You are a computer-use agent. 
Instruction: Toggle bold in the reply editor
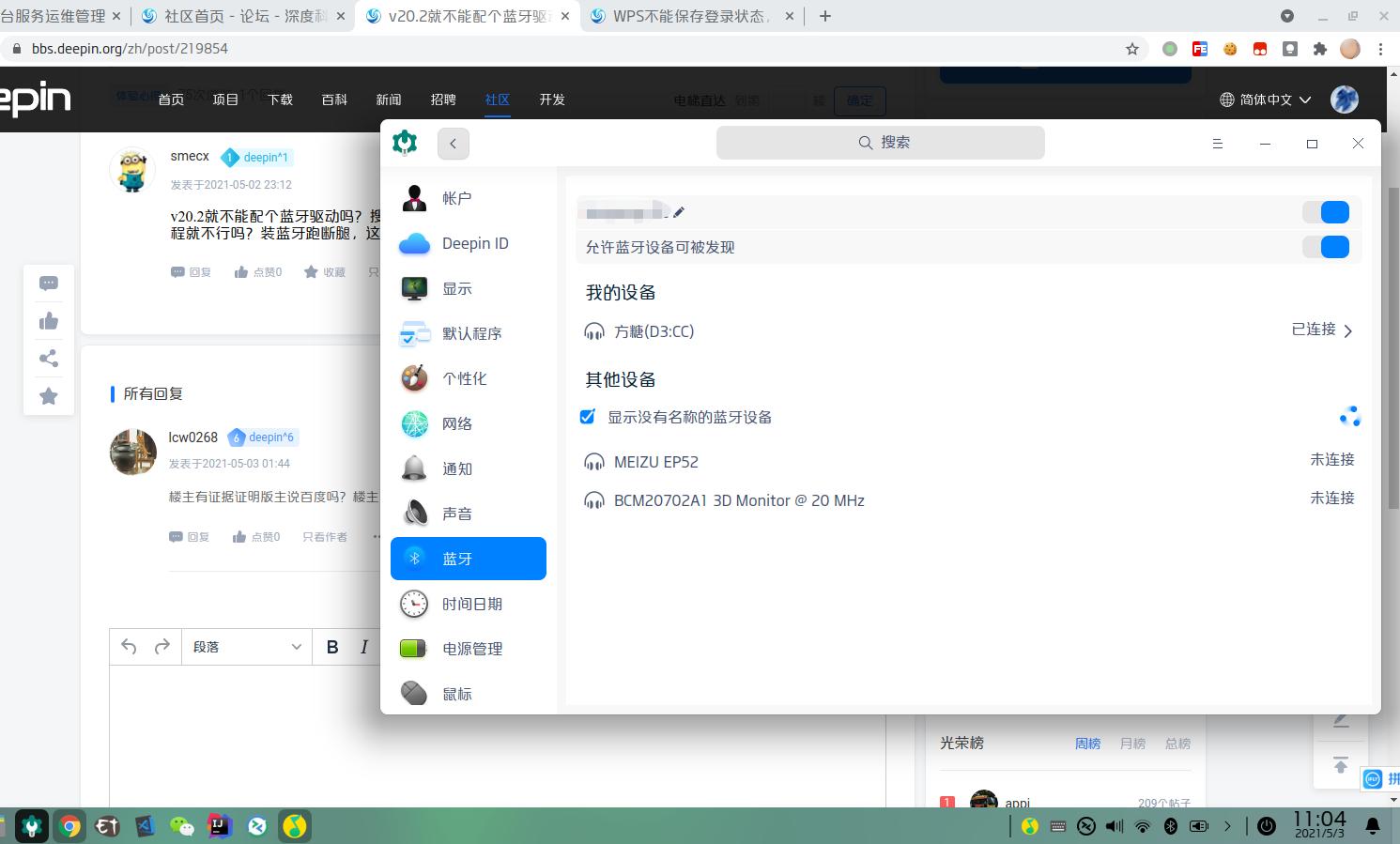tap(332, 647)
